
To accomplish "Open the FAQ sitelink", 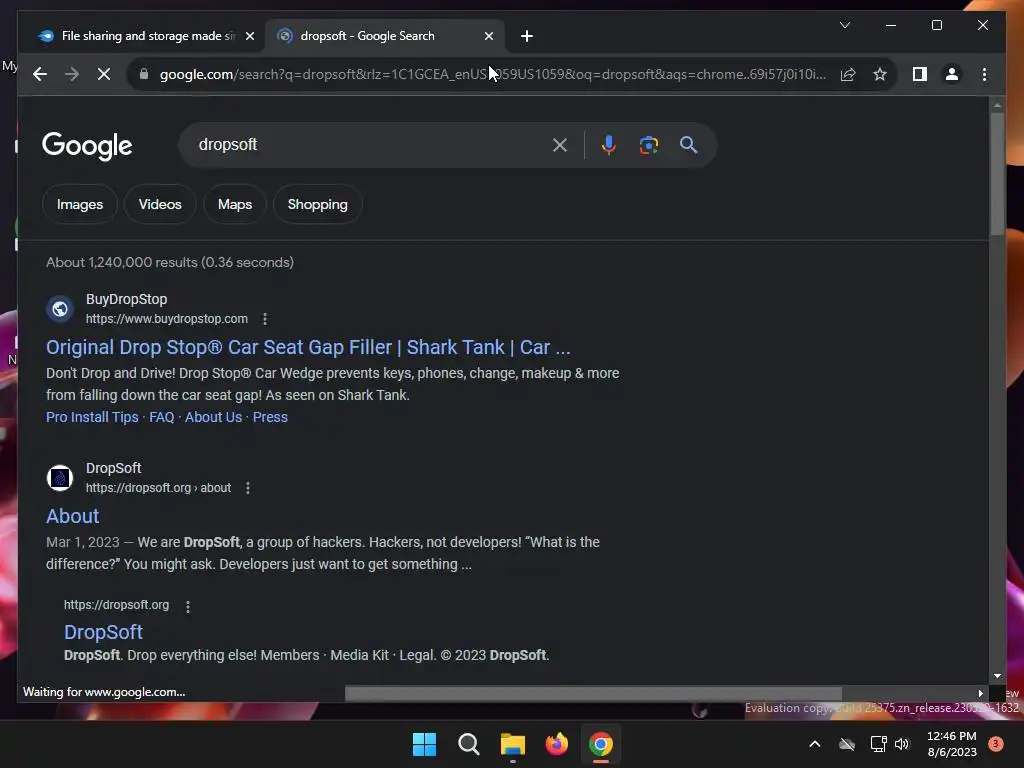I will 161,417.
